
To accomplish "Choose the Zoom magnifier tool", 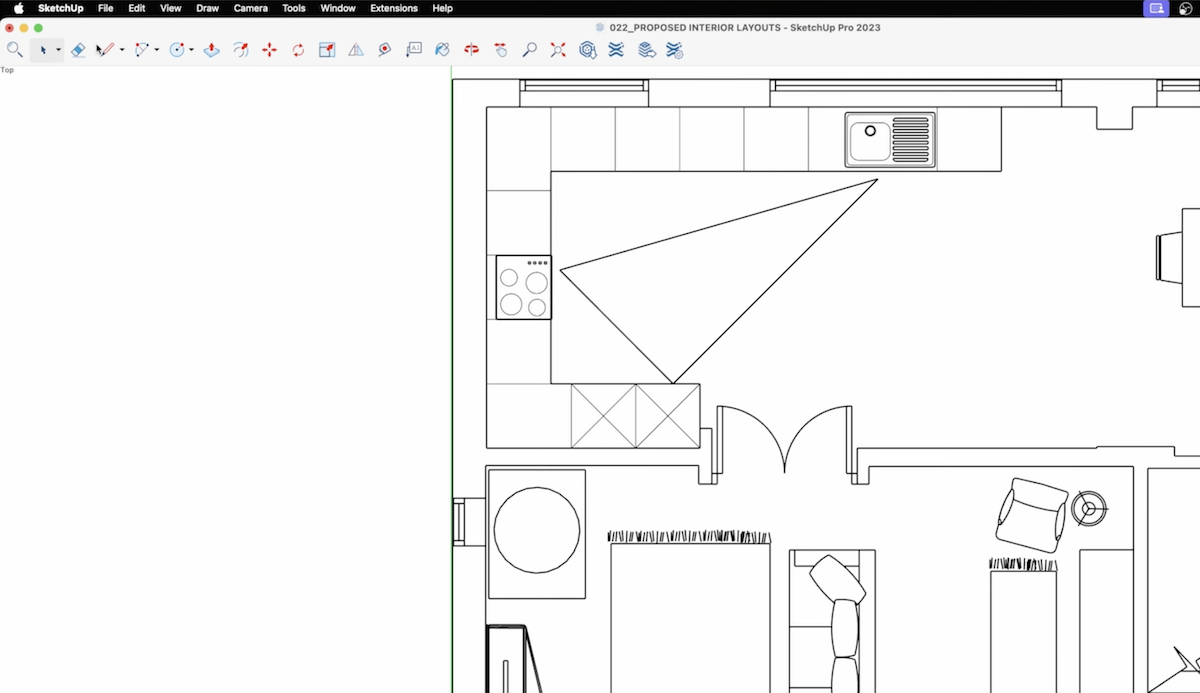I will (530, 49).
